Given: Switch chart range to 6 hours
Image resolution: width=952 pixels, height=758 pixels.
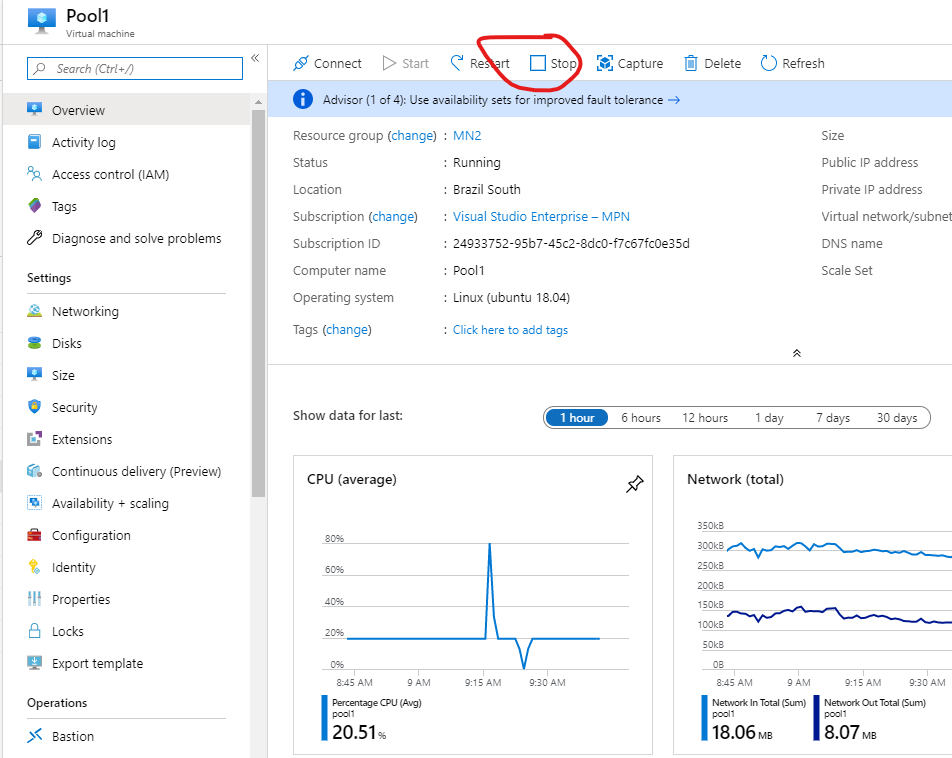Looking at the screenshot, I should click(640, 418).
